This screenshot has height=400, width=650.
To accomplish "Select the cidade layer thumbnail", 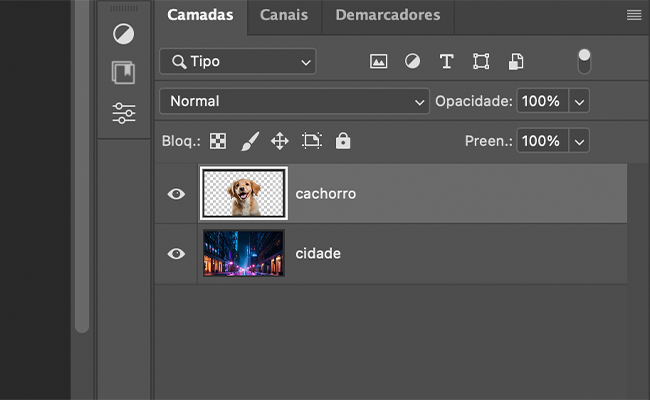I will click(244, 253).
